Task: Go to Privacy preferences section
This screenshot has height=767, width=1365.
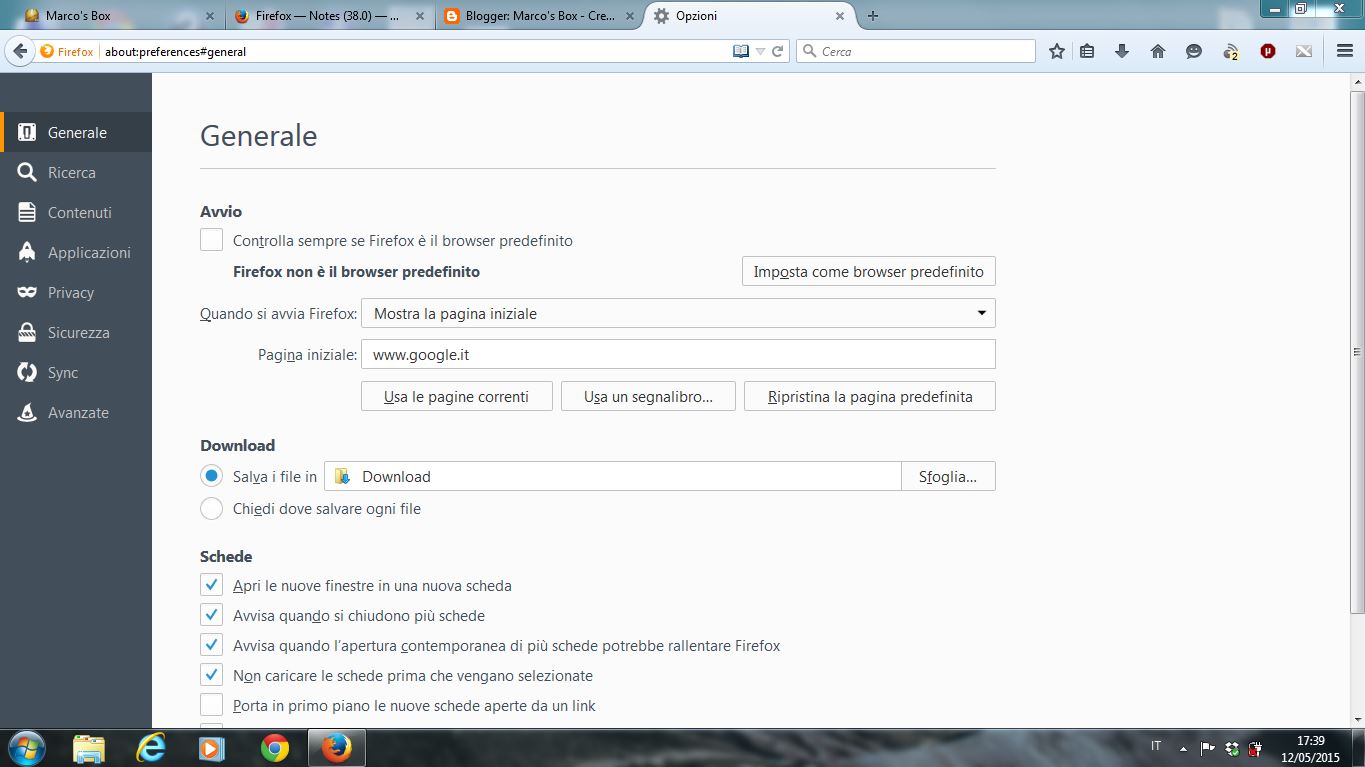Action: coord(76,292)
